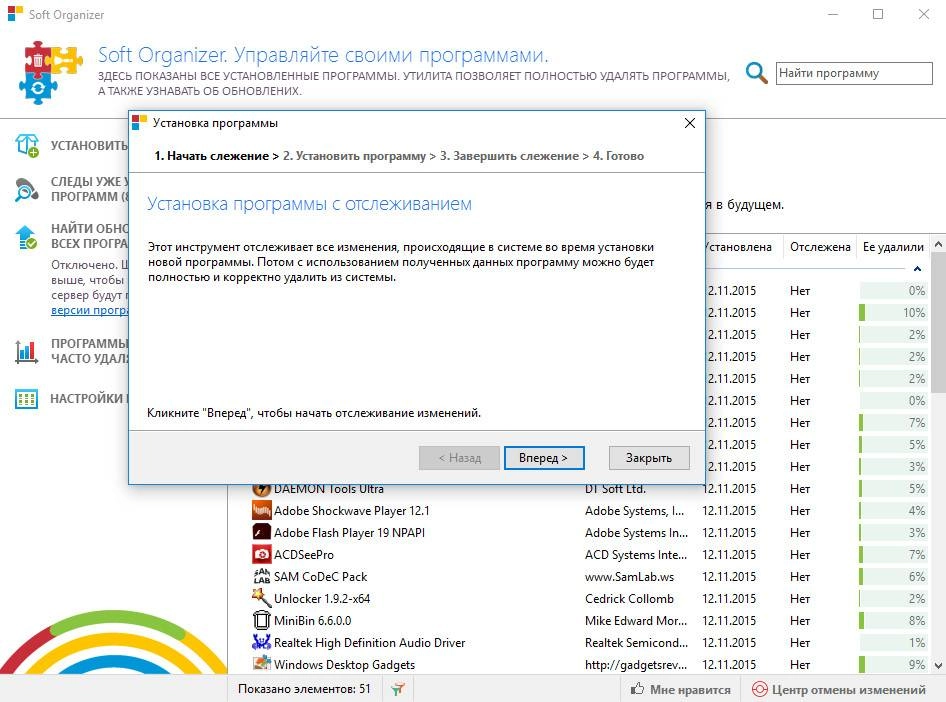The height and width of the screenshot is (702, 946).
Task: Open traces of removed programs icon
Action: coord(27,189)
